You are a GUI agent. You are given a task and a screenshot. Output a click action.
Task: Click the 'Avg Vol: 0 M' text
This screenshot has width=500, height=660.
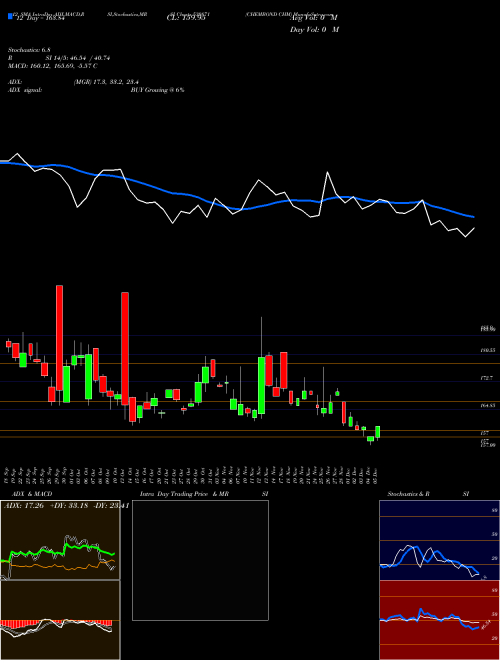click(x=314, y=18)
